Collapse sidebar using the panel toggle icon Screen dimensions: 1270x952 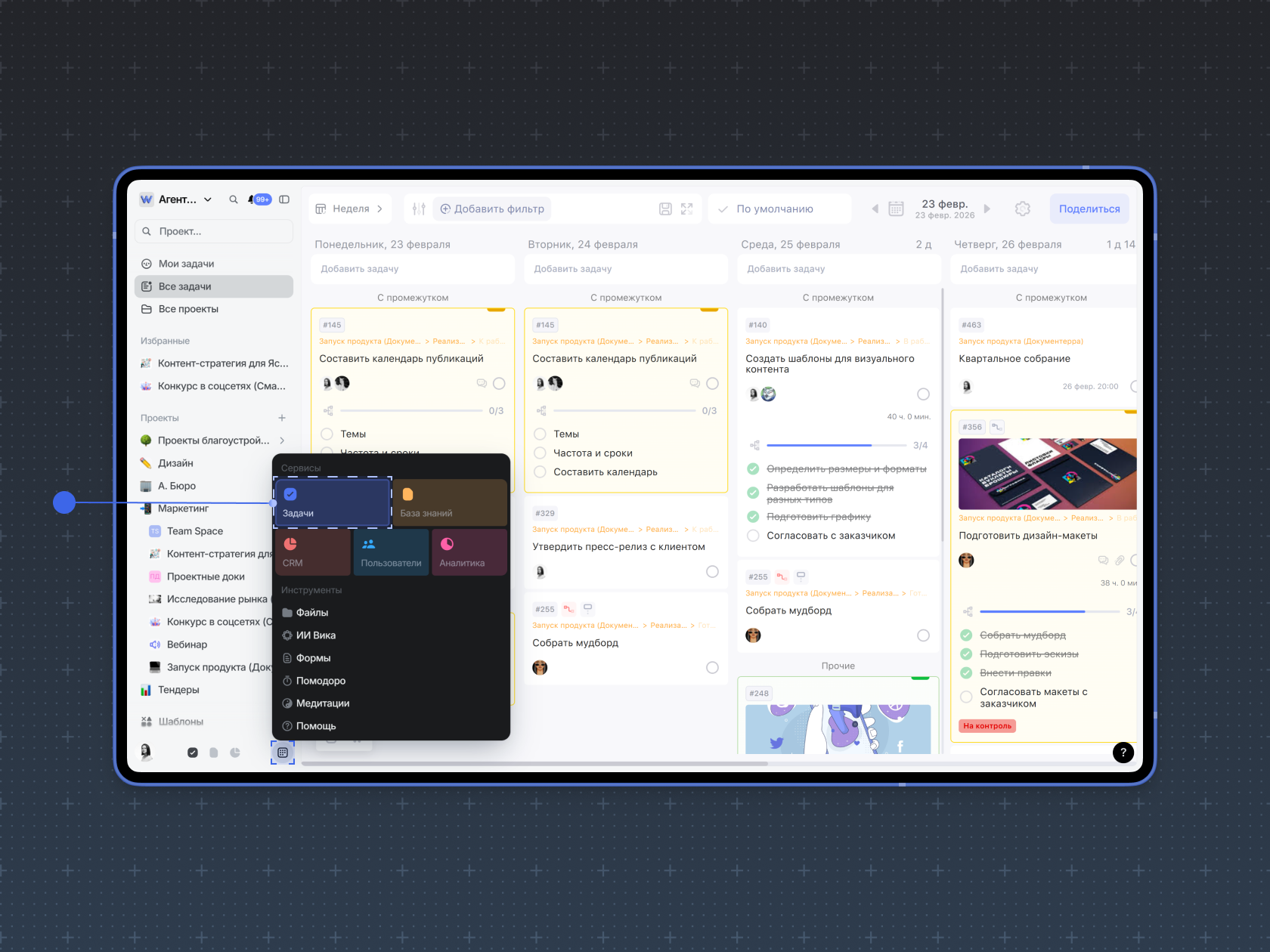point(284,199)
